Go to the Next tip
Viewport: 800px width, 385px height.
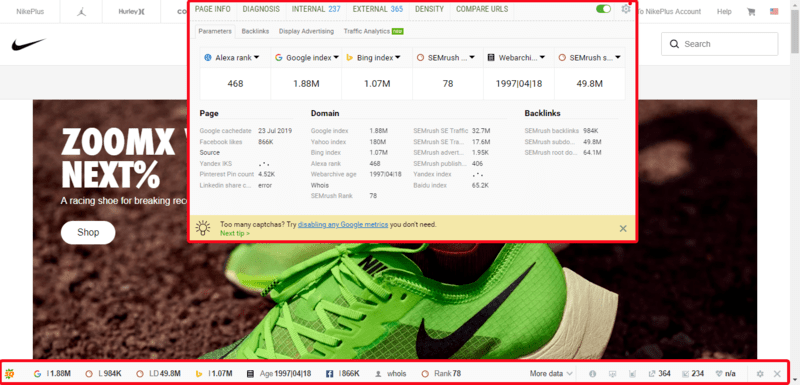pyautogui.click(x=235, y=233)
